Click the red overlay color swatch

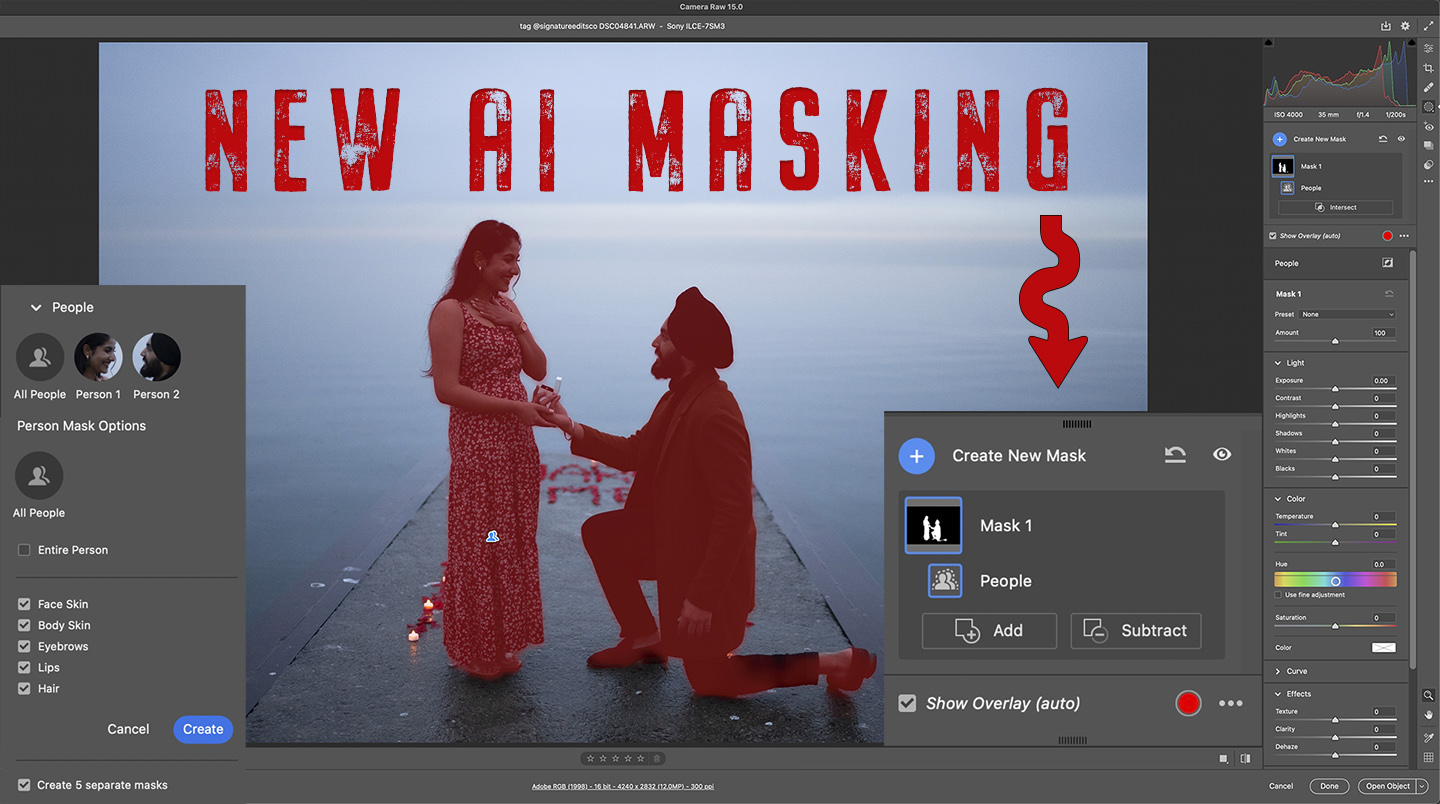tap(1188, 703)
